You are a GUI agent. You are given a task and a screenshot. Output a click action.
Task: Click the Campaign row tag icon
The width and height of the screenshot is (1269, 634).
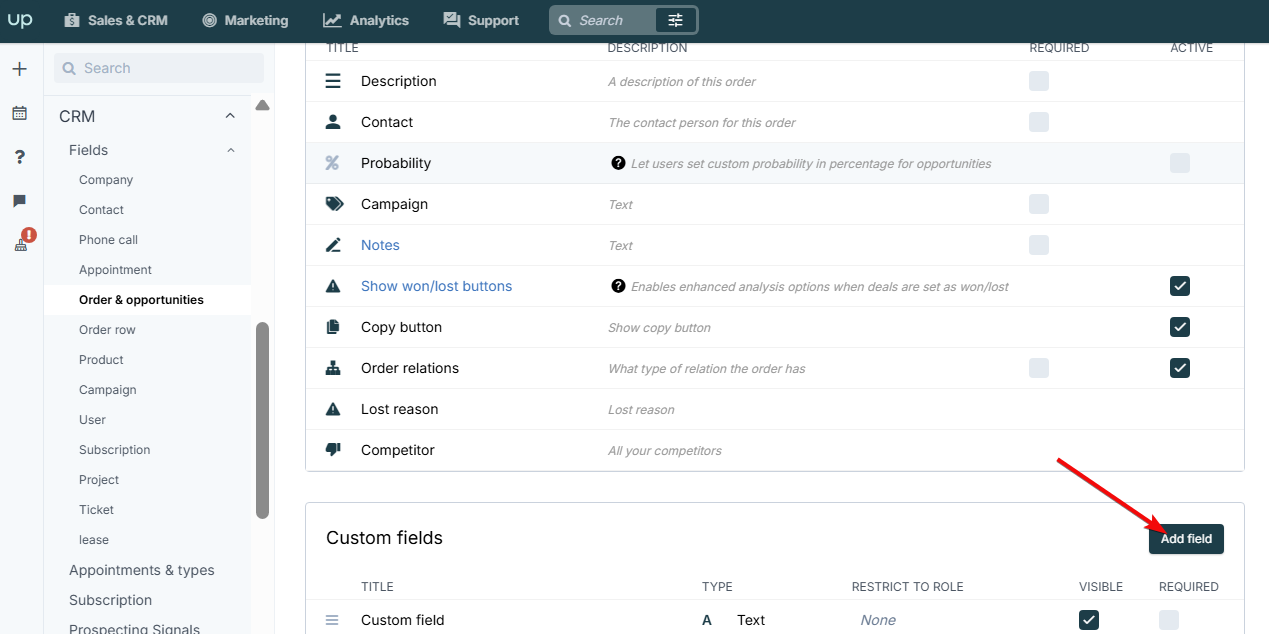pyautogui.click(x=334, y=204)
